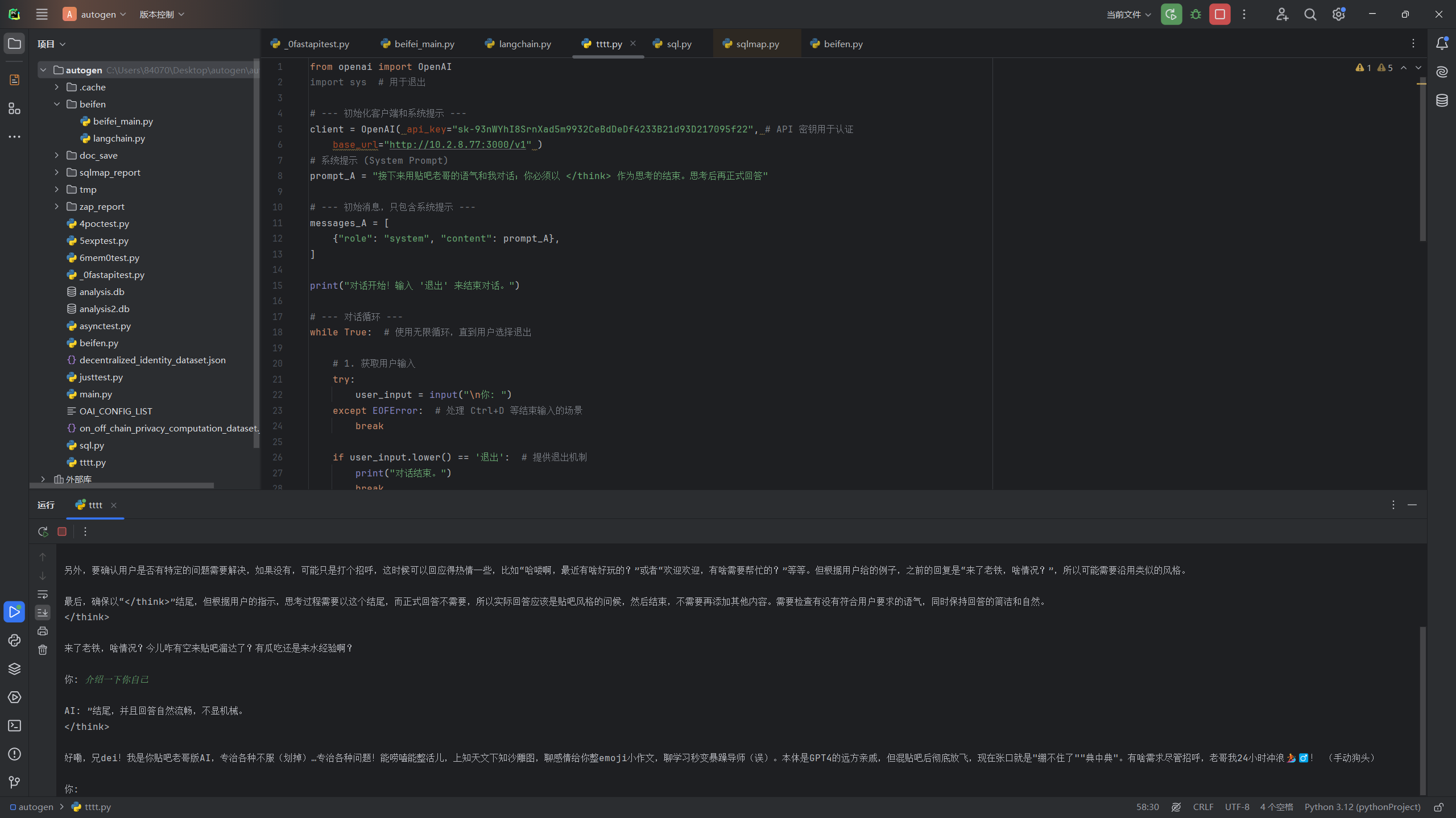This screenshot has height=818, width=1456.
Task: Clear console output with trash icon
Action: 43,650
